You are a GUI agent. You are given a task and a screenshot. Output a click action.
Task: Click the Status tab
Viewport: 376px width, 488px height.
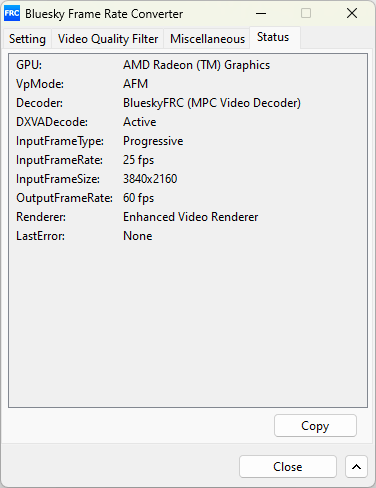point(273,37)
